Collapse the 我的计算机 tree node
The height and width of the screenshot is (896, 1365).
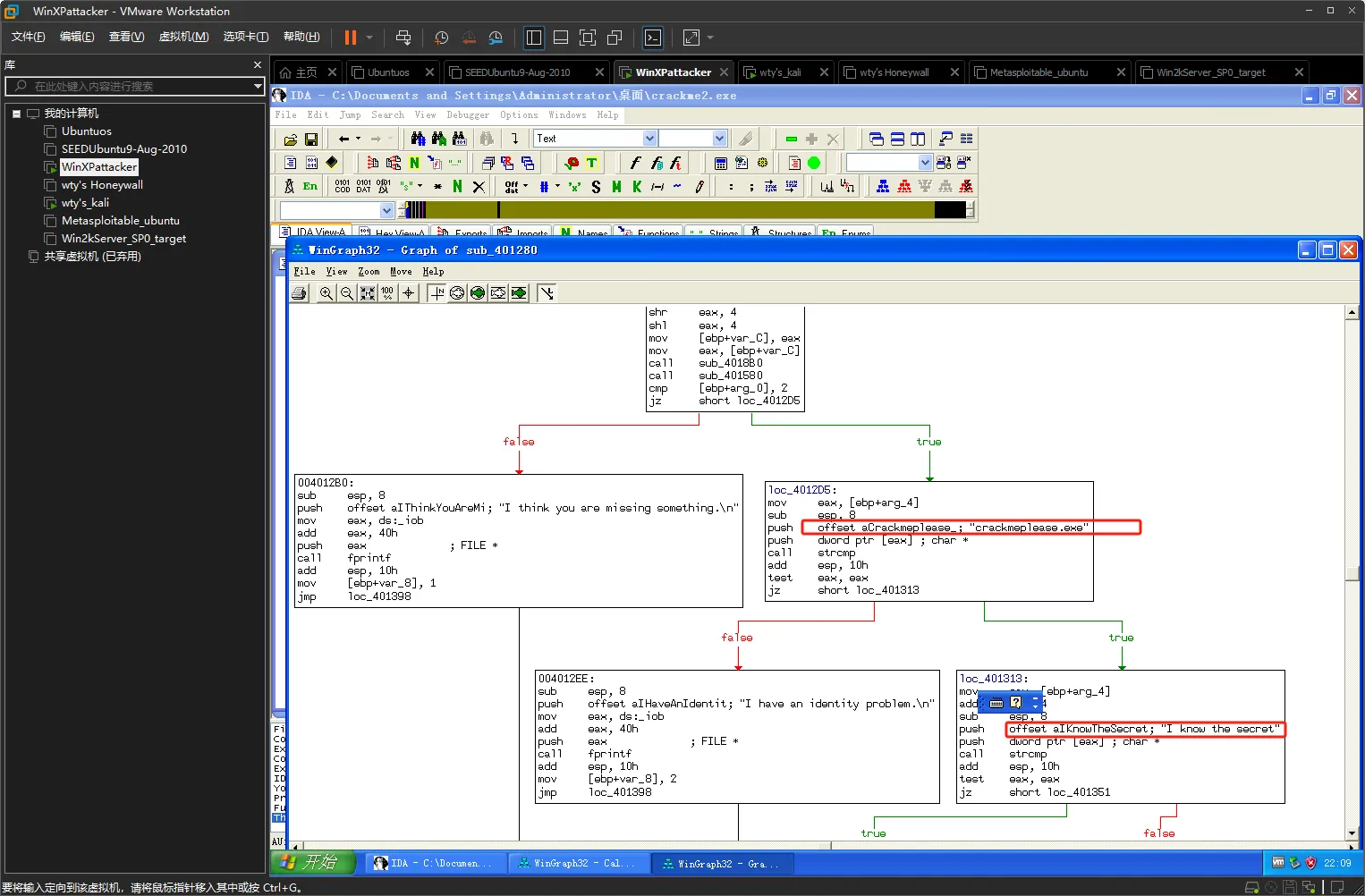[16, 114]
